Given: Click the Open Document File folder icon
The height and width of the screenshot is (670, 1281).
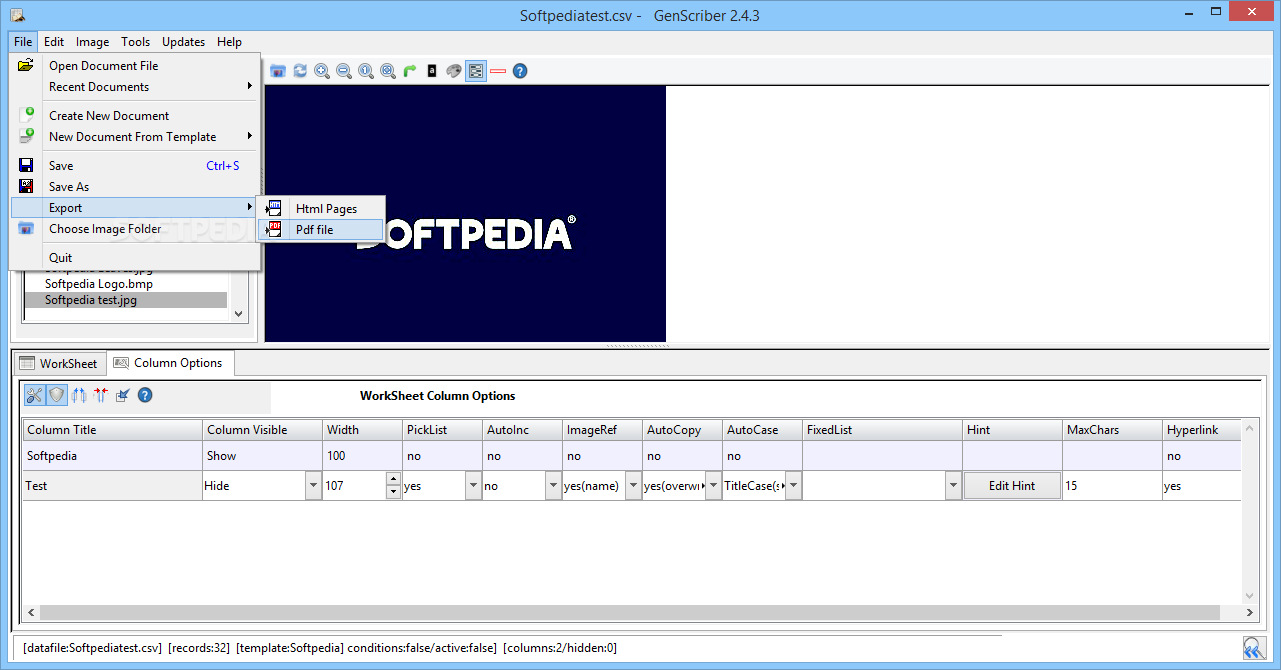Looking at the screenshot, I should point(26,65).
